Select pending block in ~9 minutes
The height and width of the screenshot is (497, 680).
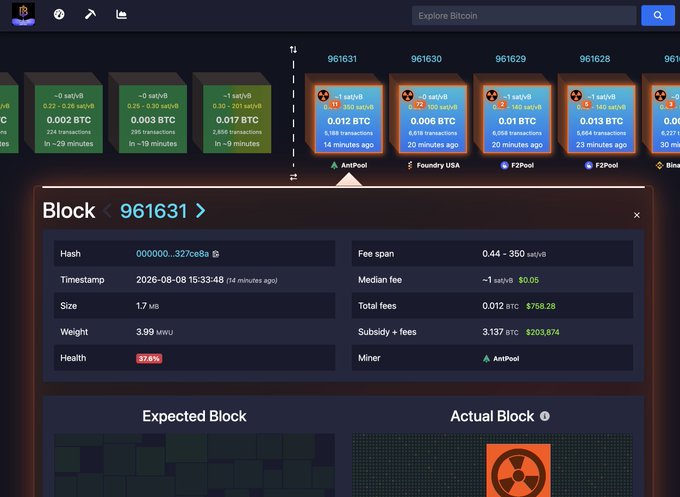pos(237,119)
